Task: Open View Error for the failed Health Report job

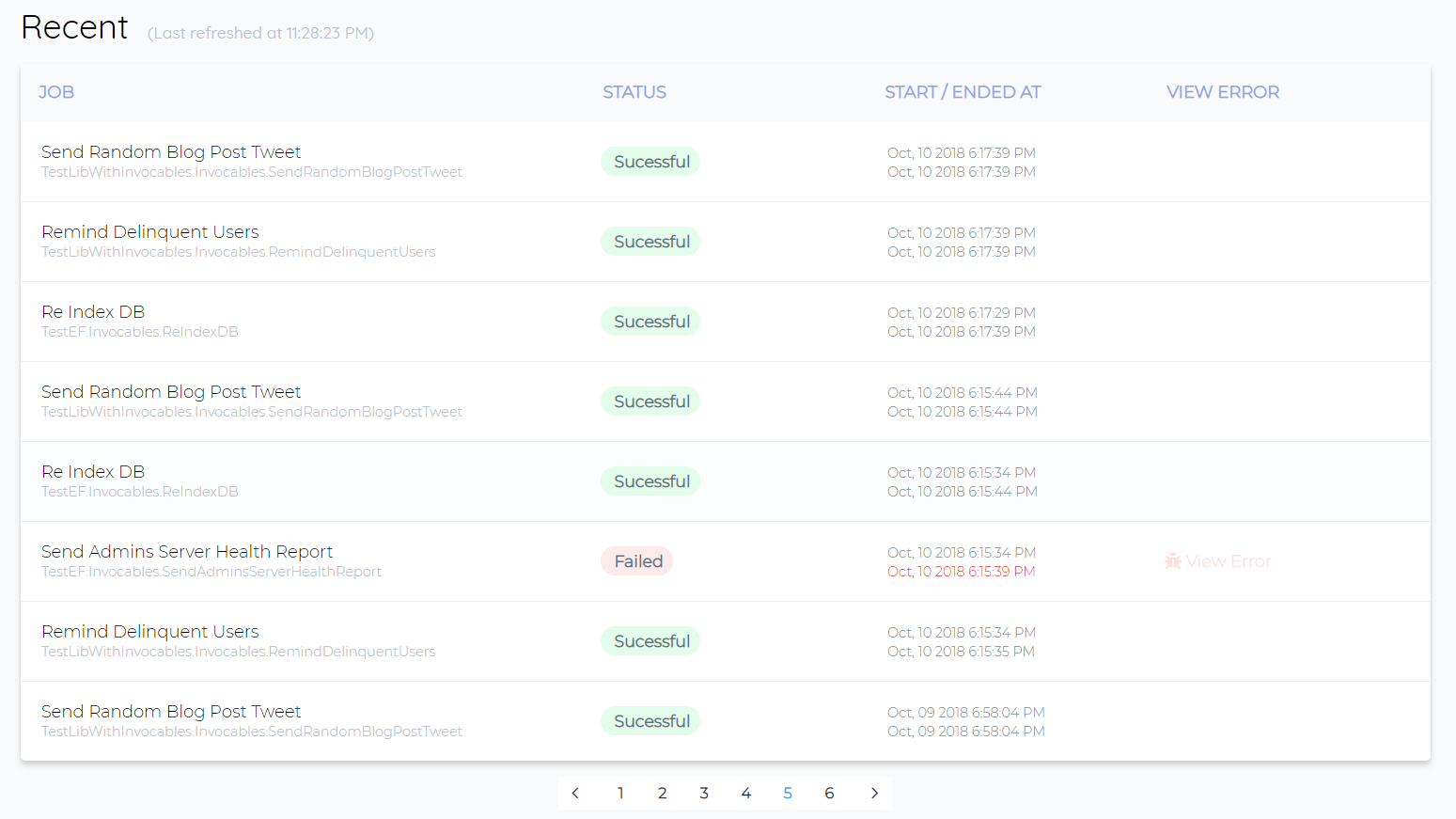Action: pyautogui.click(x=1218, y=561)
